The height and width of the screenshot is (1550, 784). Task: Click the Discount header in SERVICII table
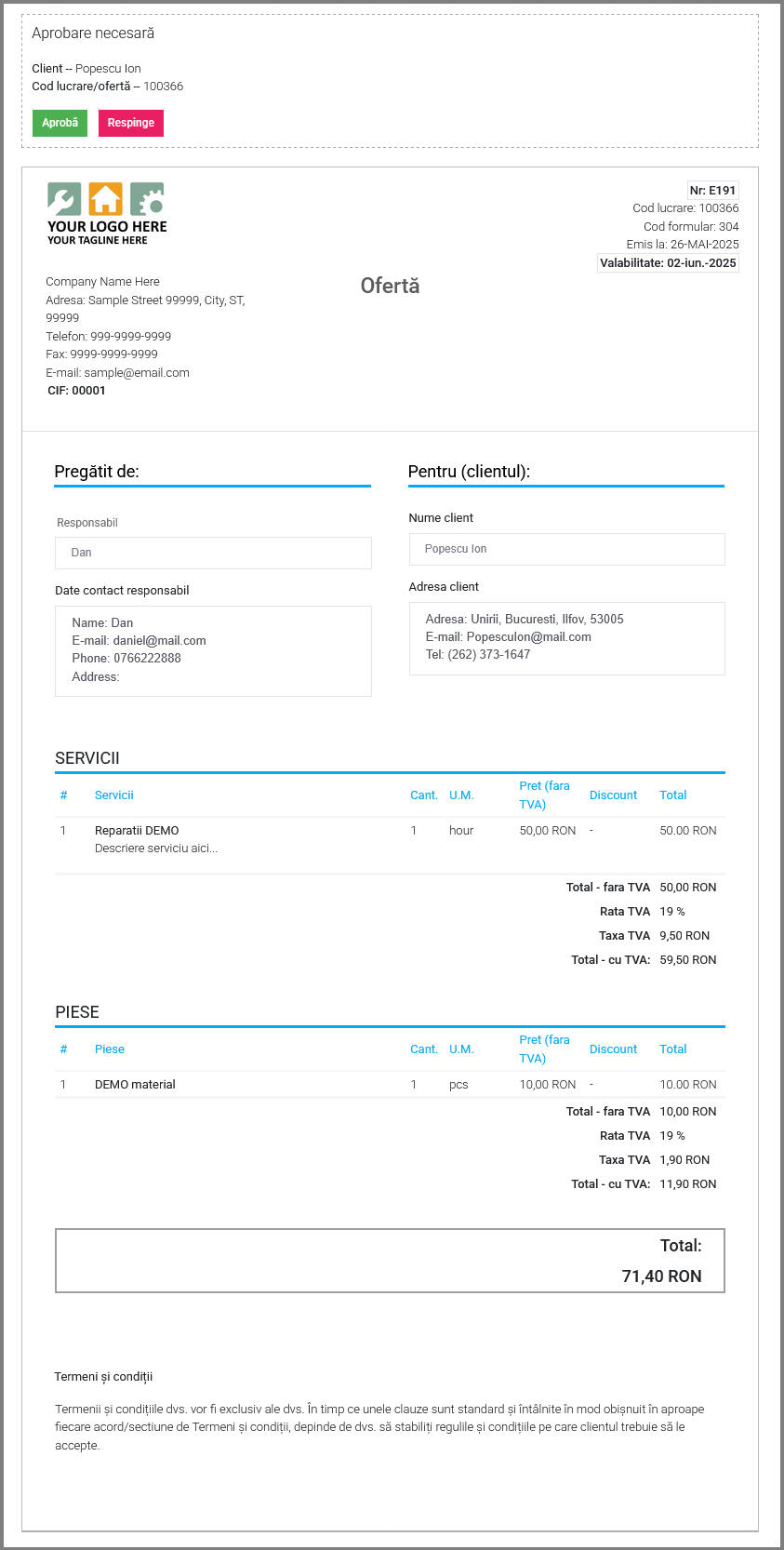tap(613, 795)
